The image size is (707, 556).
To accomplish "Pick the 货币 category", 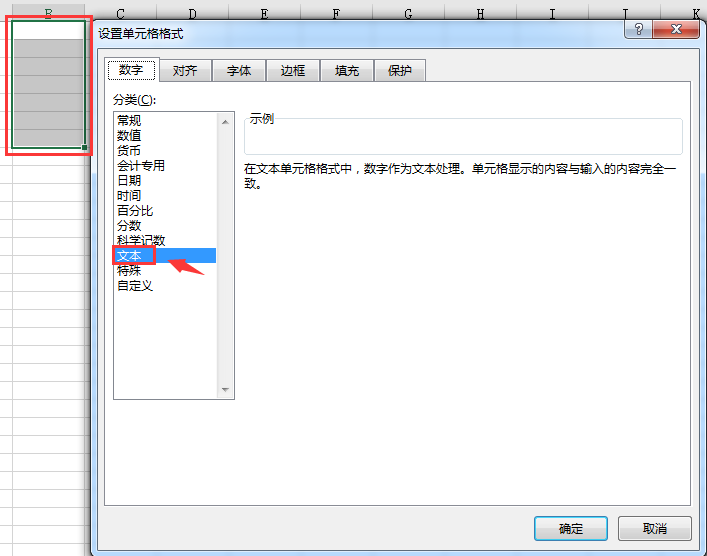I will [x=129, y=151].
